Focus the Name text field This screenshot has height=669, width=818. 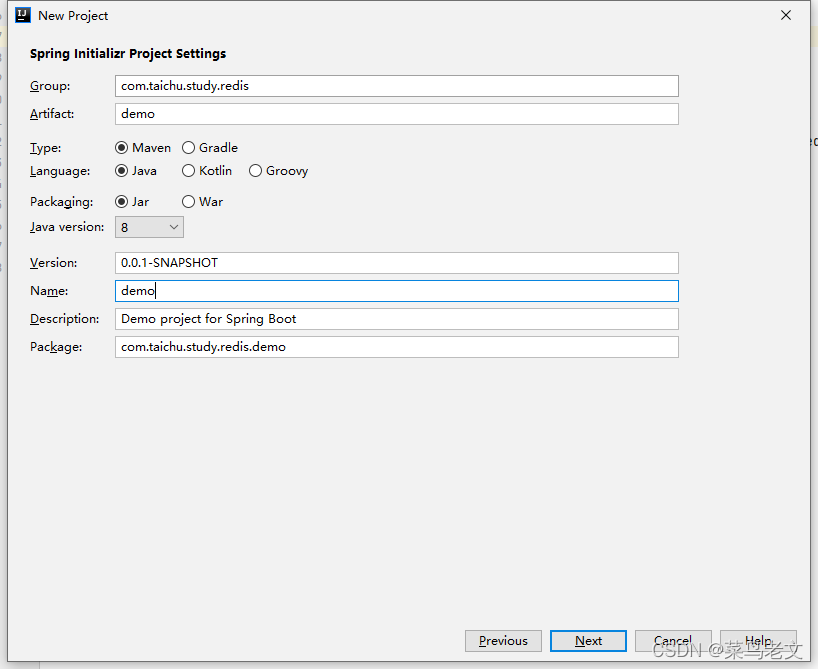click(x=396, y=291)
